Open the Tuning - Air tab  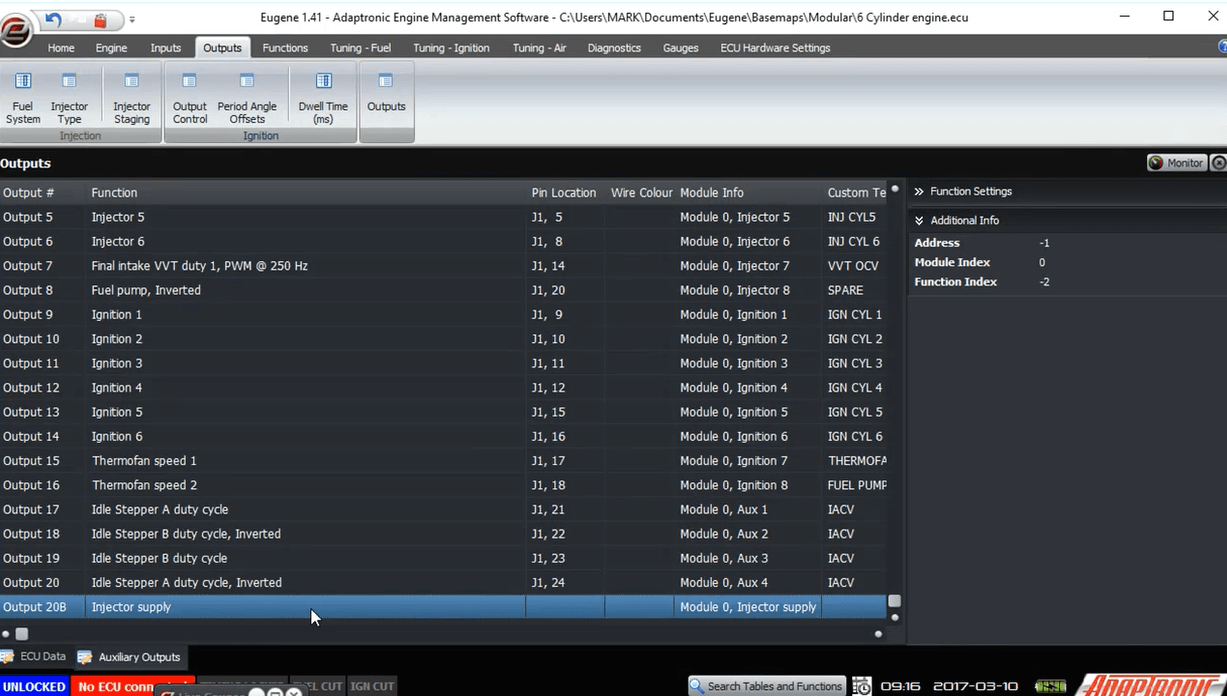pos(540,48)
